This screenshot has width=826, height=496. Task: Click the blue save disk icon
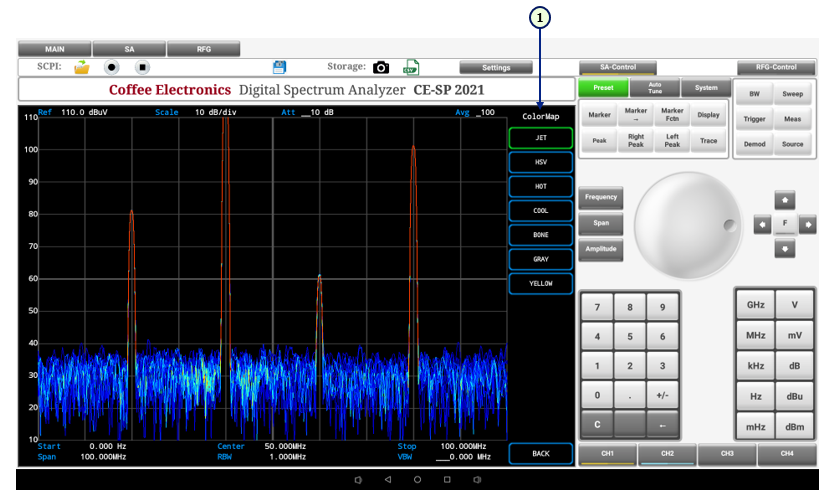coord(280,67)
